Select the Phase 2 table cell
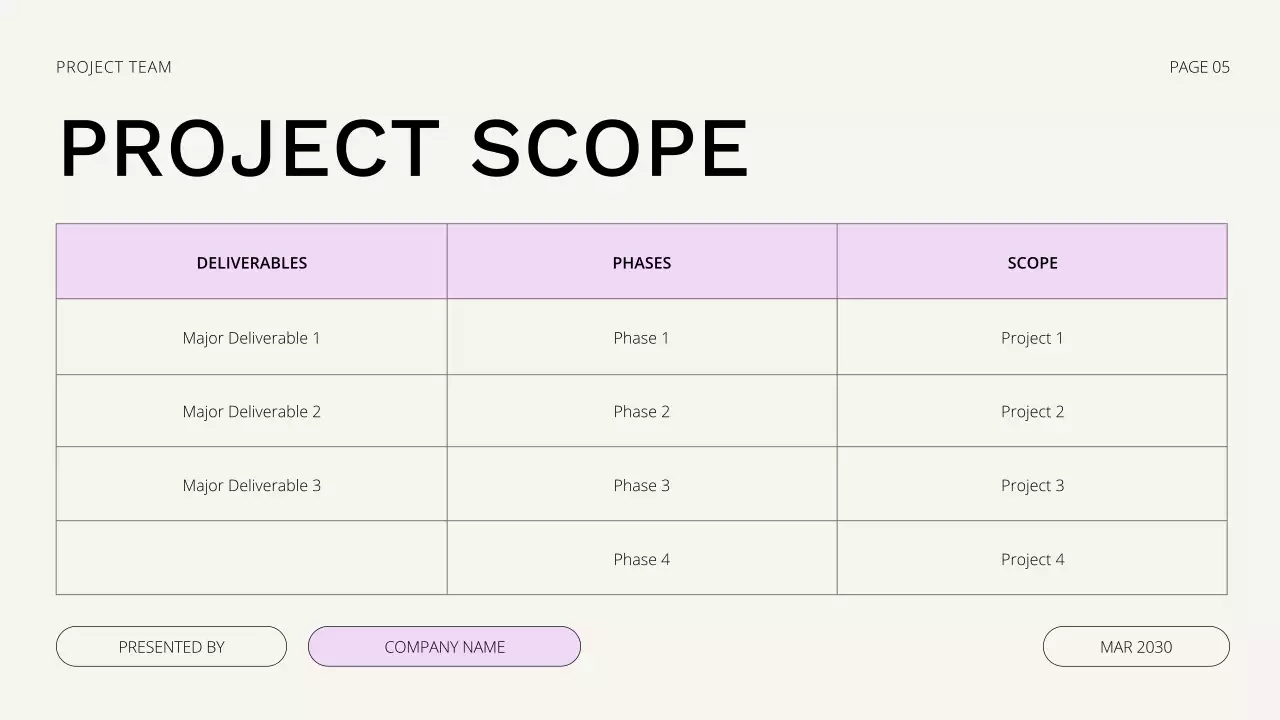 pos(642,412)
